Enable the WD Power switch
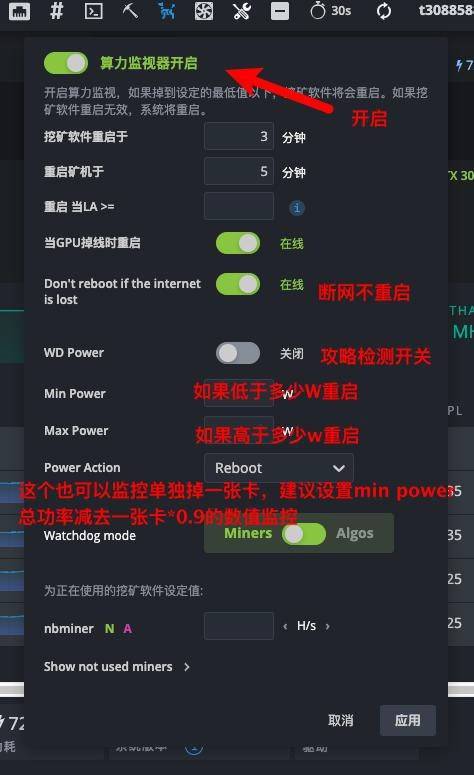Image resolution: width=474 pixels, height=775 pixels. [x=238, y=353]
